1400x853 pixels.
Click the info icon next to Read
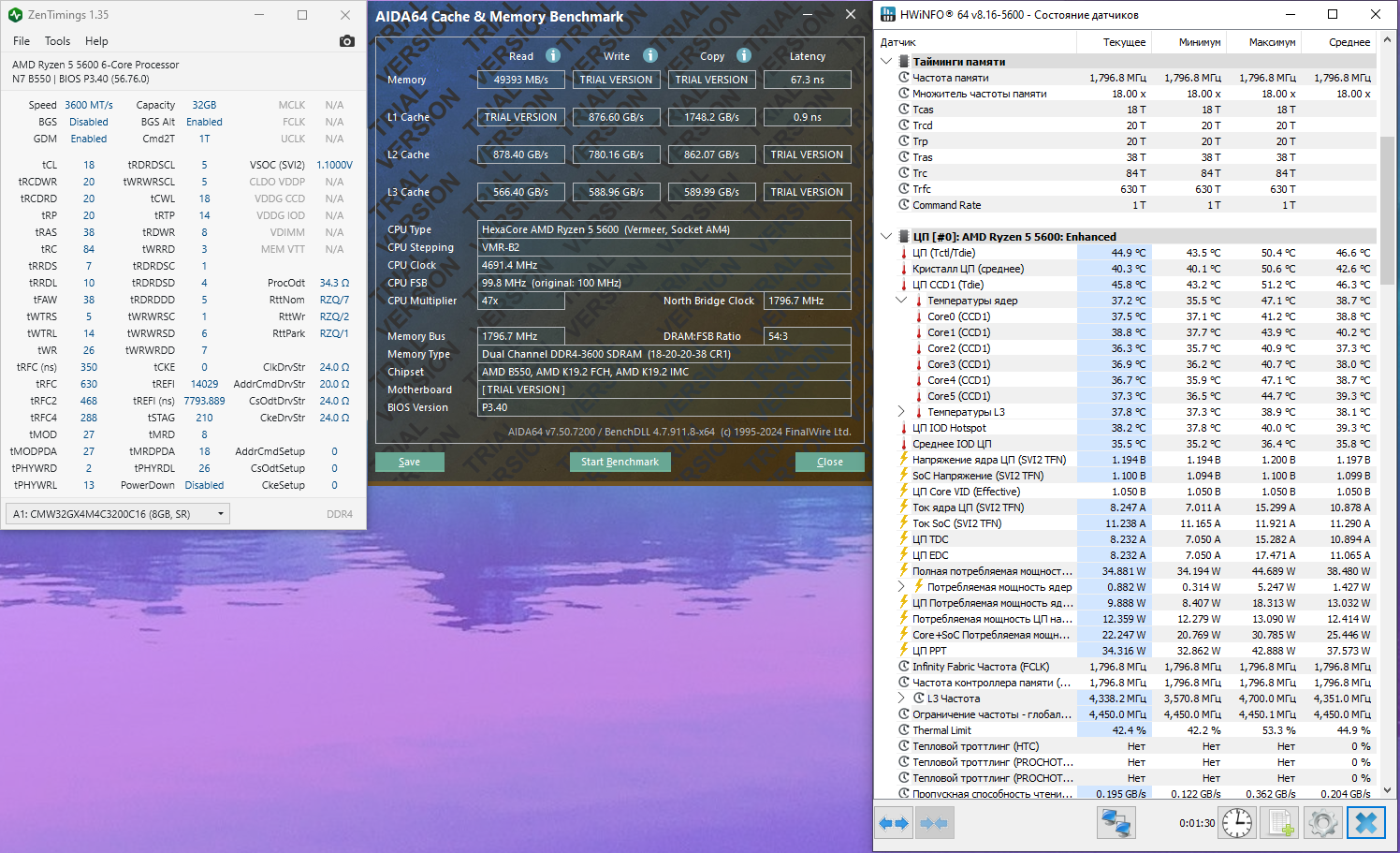(x=553, y=55)
